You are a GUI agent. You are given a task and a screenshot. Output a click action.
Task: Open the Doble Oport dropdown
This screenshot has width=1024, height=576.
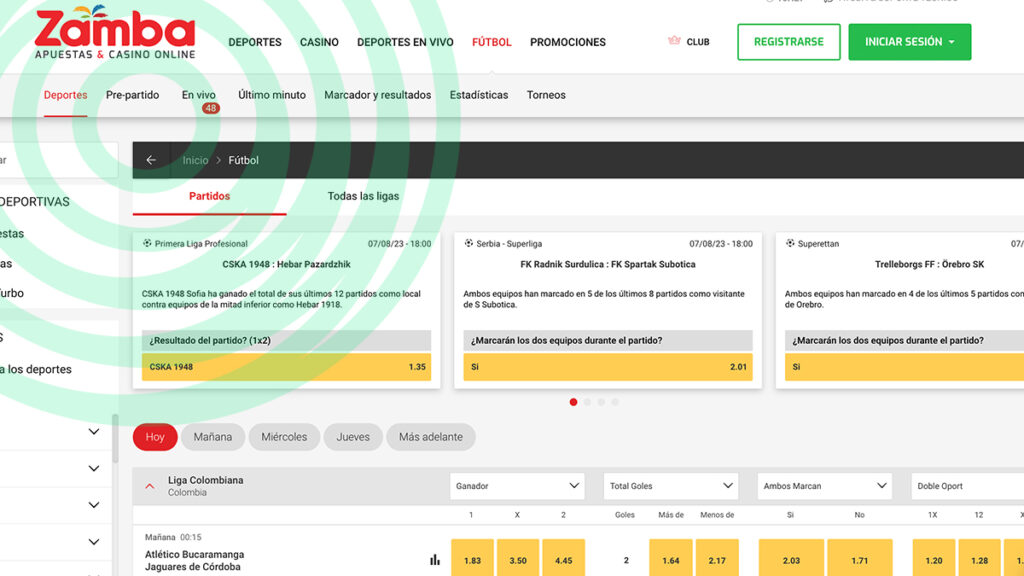(967, 486)
